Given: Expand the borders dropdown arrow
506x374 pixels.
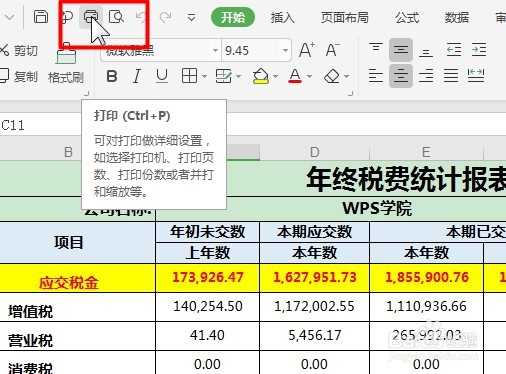Looking at the screenshot, I should (x=204, y=76).
